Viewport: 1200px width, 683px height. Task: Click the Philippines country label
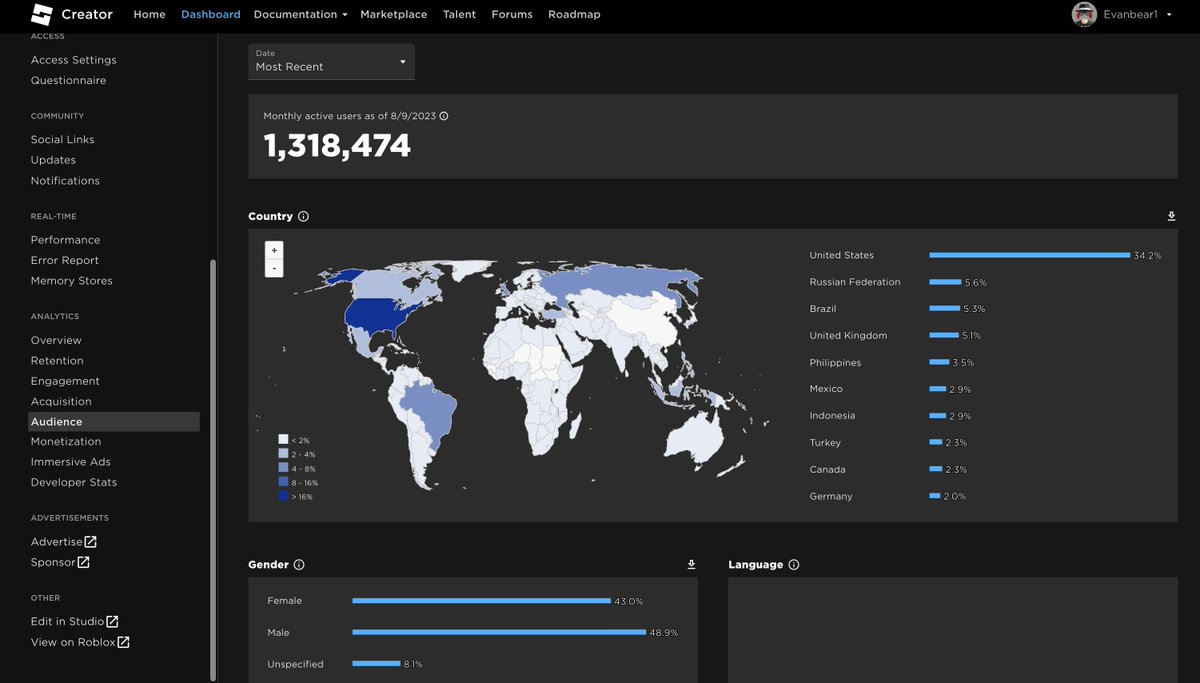click(835, 362)
